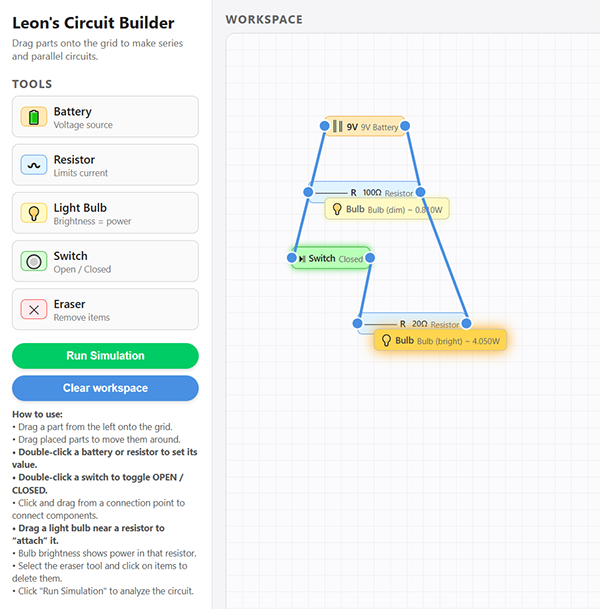
Task: Run Simulation
Action: pos(105,356)
